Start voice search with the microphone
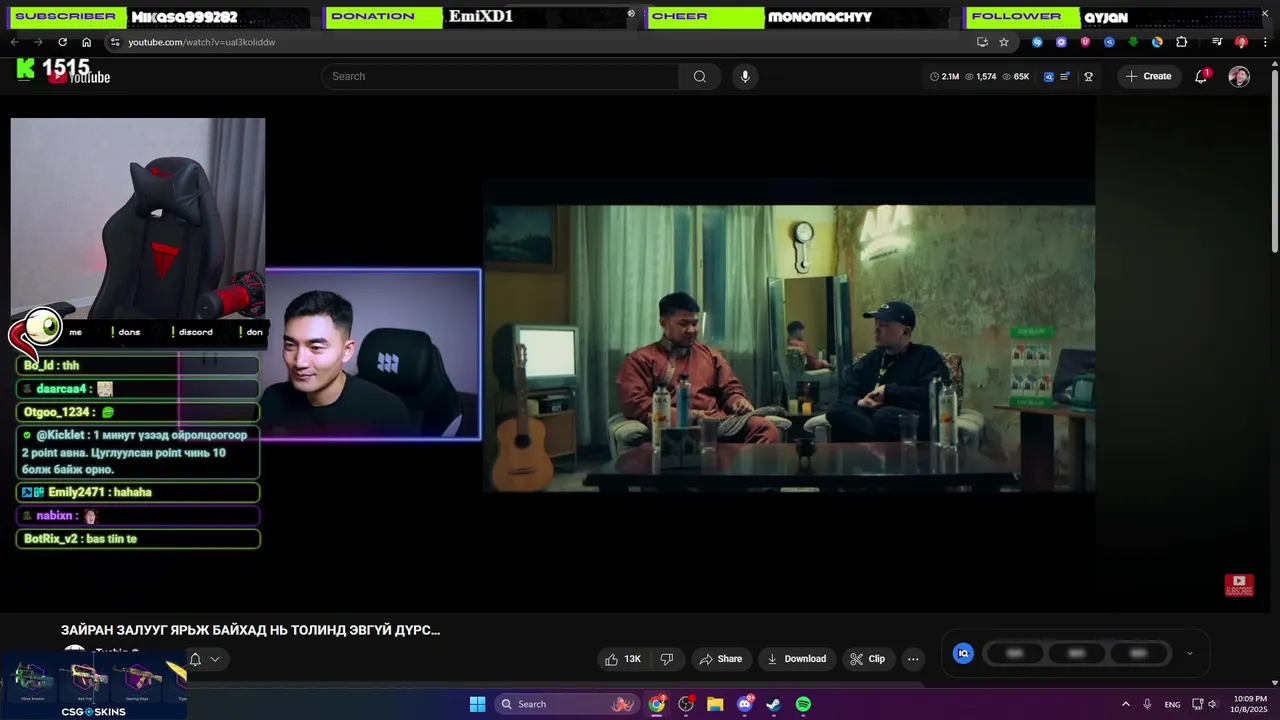 [x=744, y=76]
